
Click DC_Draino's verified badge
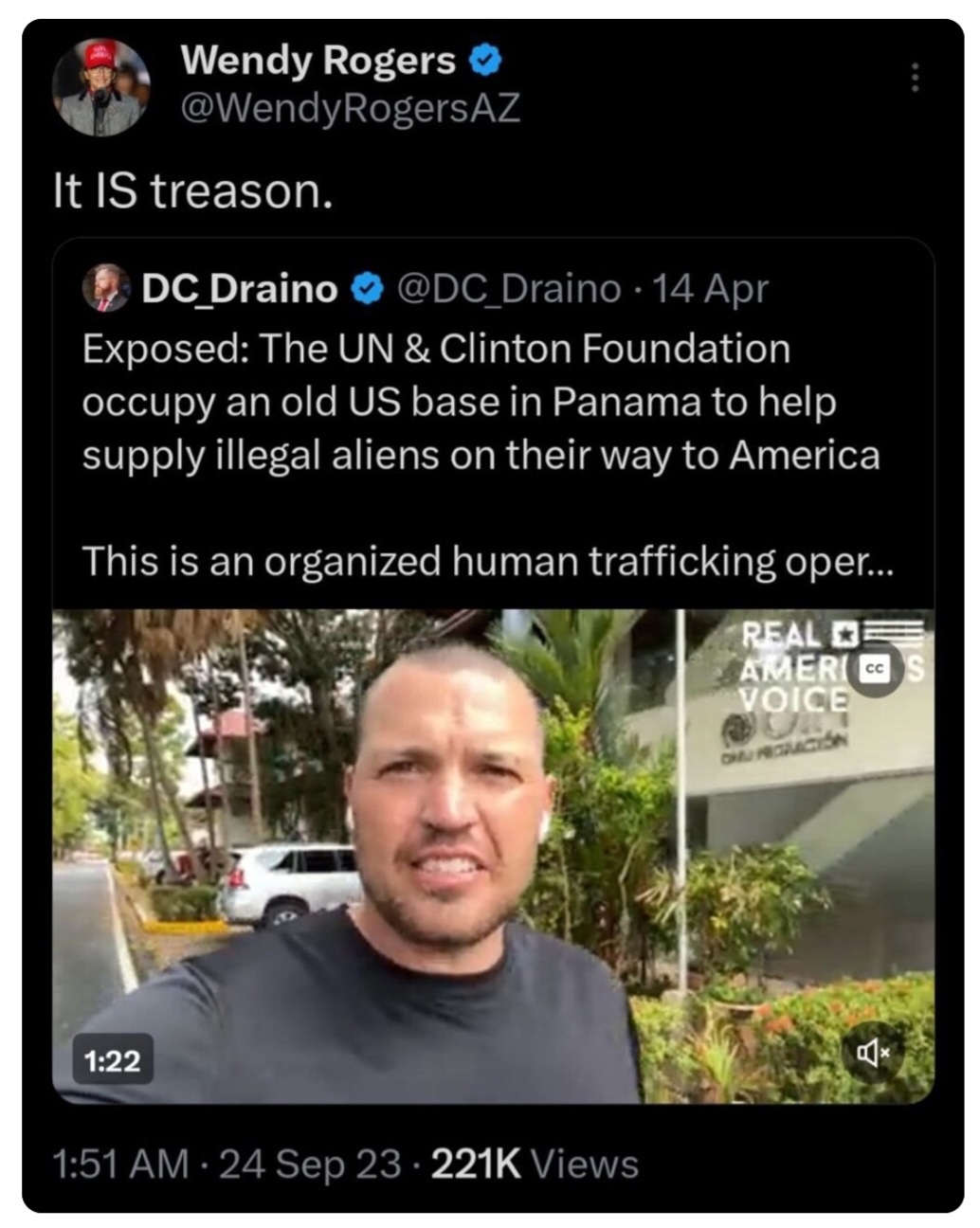pyautogui.click(x=367, y=288)
